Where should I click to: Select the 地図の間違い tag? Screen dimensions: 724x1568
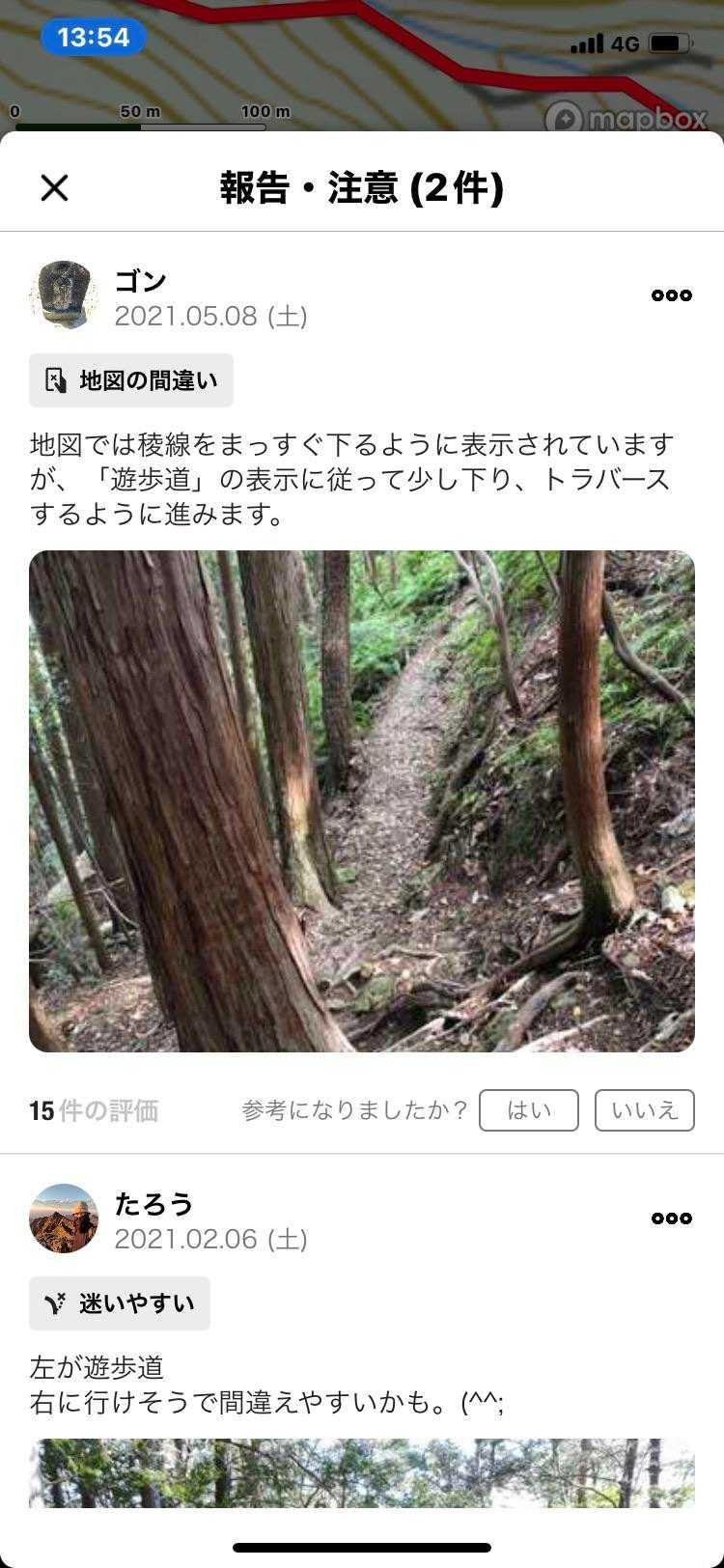131,380
